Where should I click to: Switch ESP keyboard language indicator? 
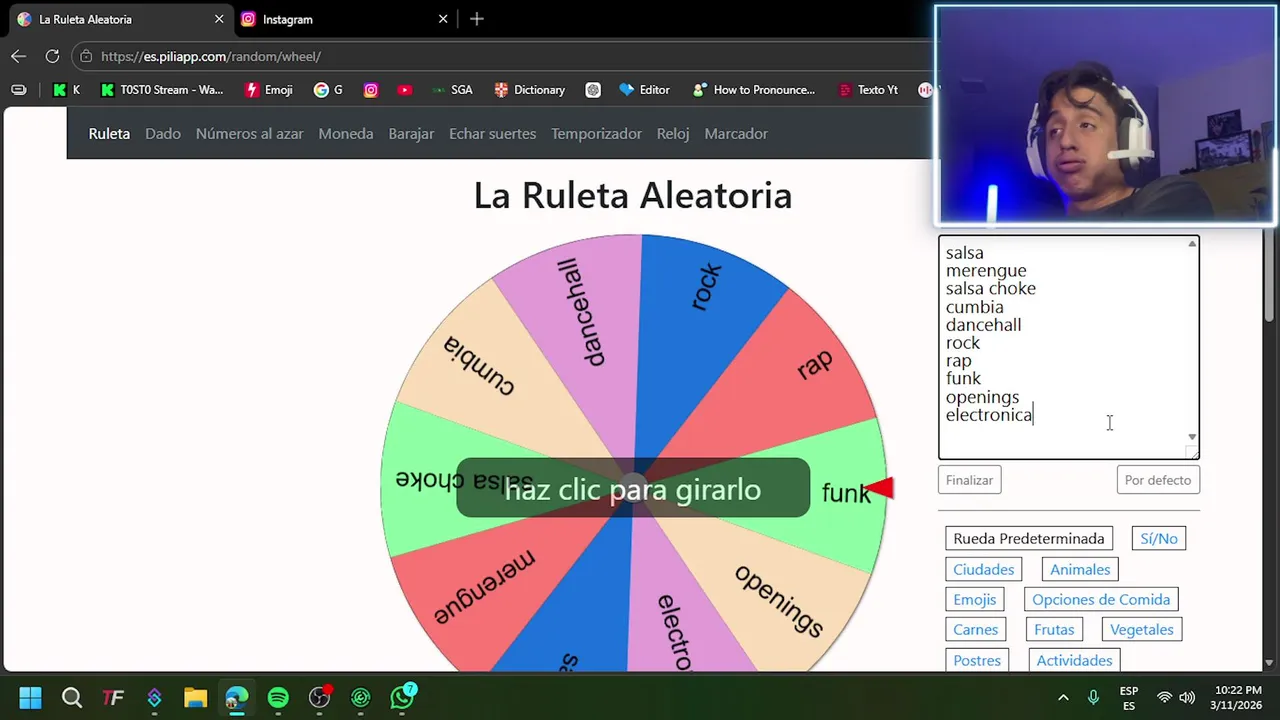pyautogui.click(x=1129, y=698)
